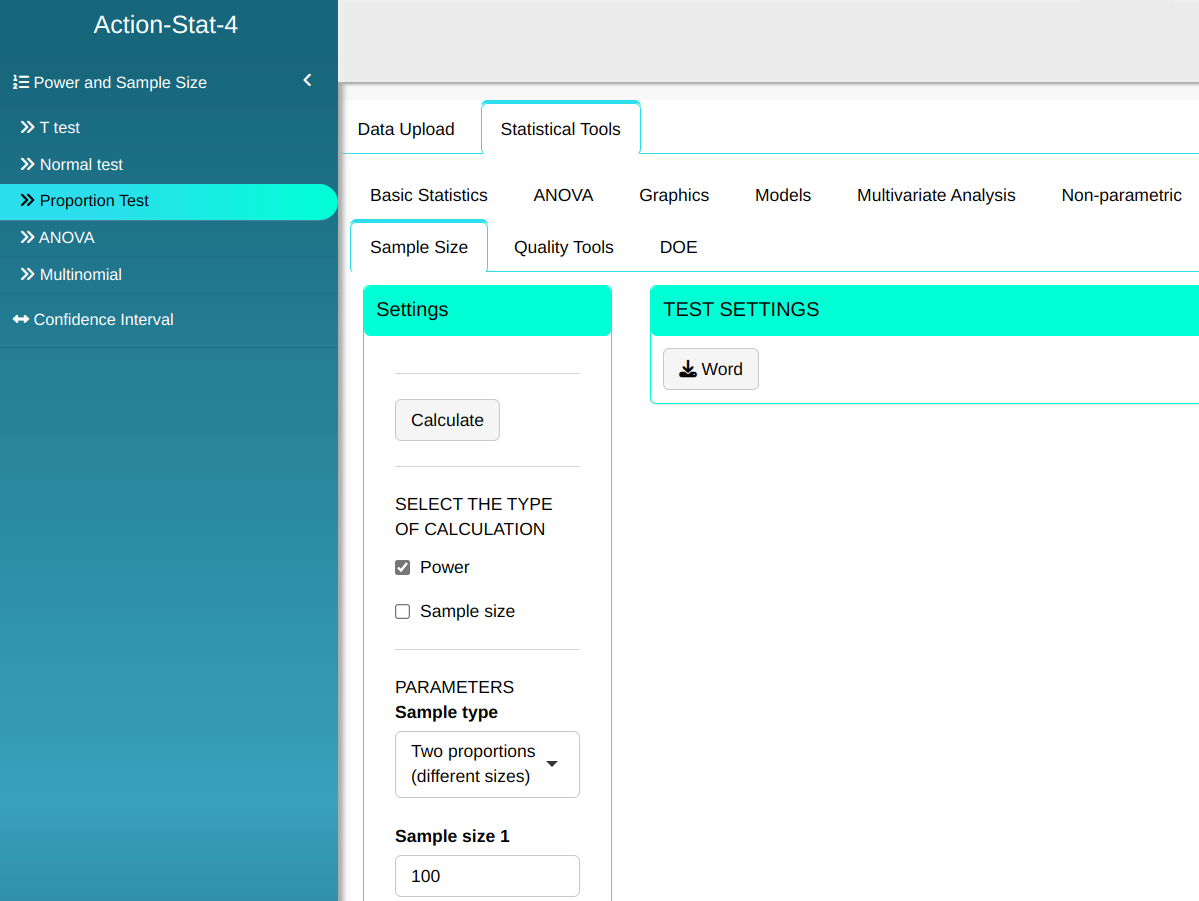The image size is (1199, 901).
Task: Uncheck the Power checkbox
Action: [403, 568]
